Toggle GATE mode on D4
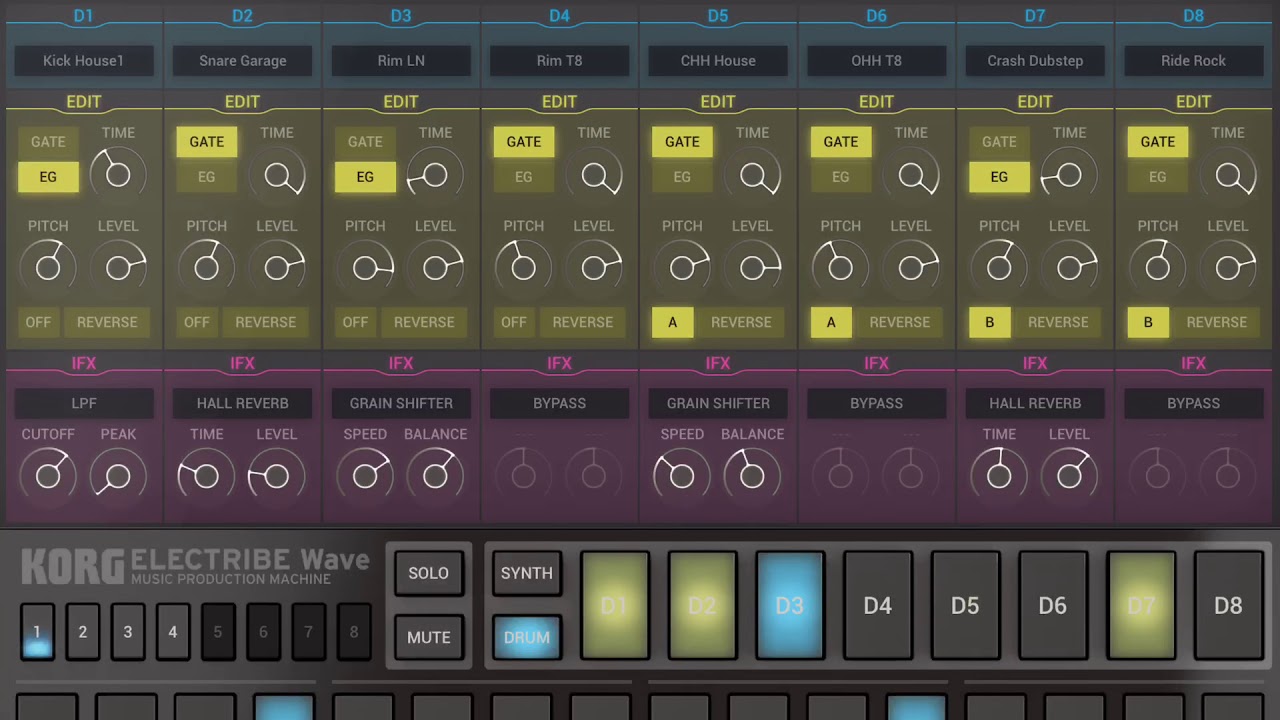The height and width of the screenshot is (720, 1280). pos(524,142)
